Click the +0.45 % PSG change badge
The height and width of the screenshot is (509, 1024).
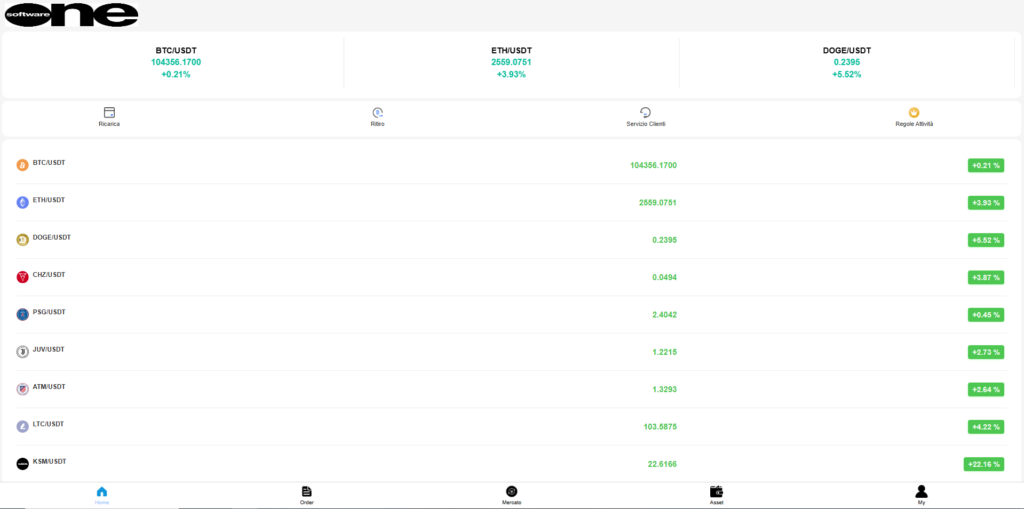tap(985, 314)
